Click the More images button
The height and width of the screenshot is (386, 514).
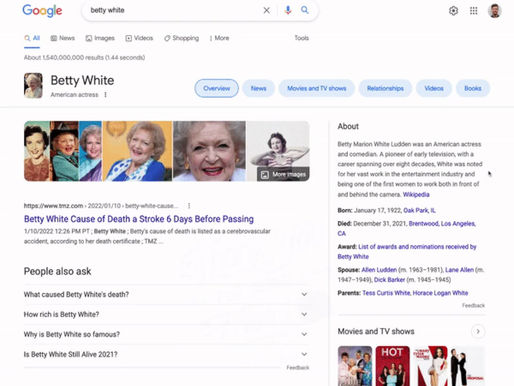(x=283, y=174)
